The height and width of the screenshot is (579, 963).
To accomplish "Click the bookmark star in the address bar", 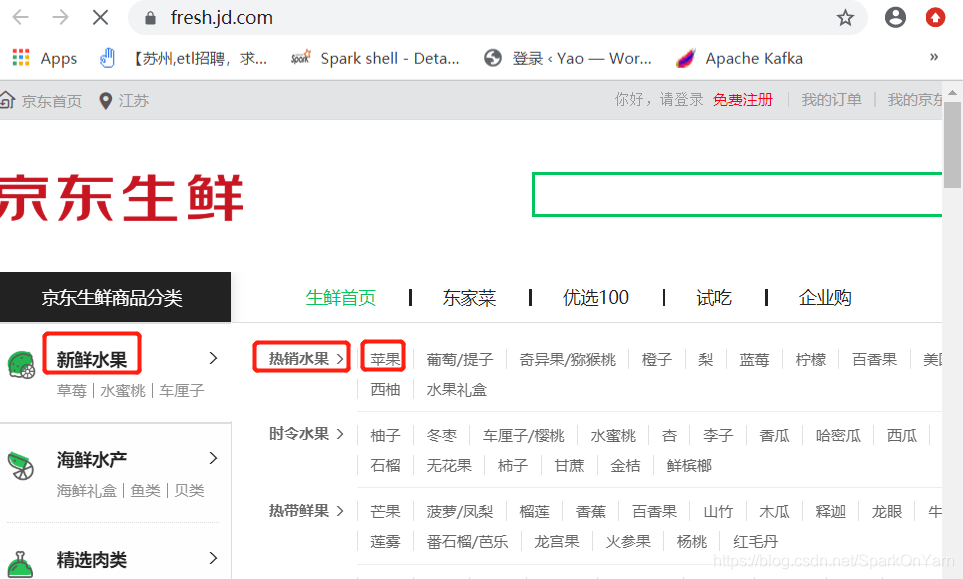I will (845, 17).
